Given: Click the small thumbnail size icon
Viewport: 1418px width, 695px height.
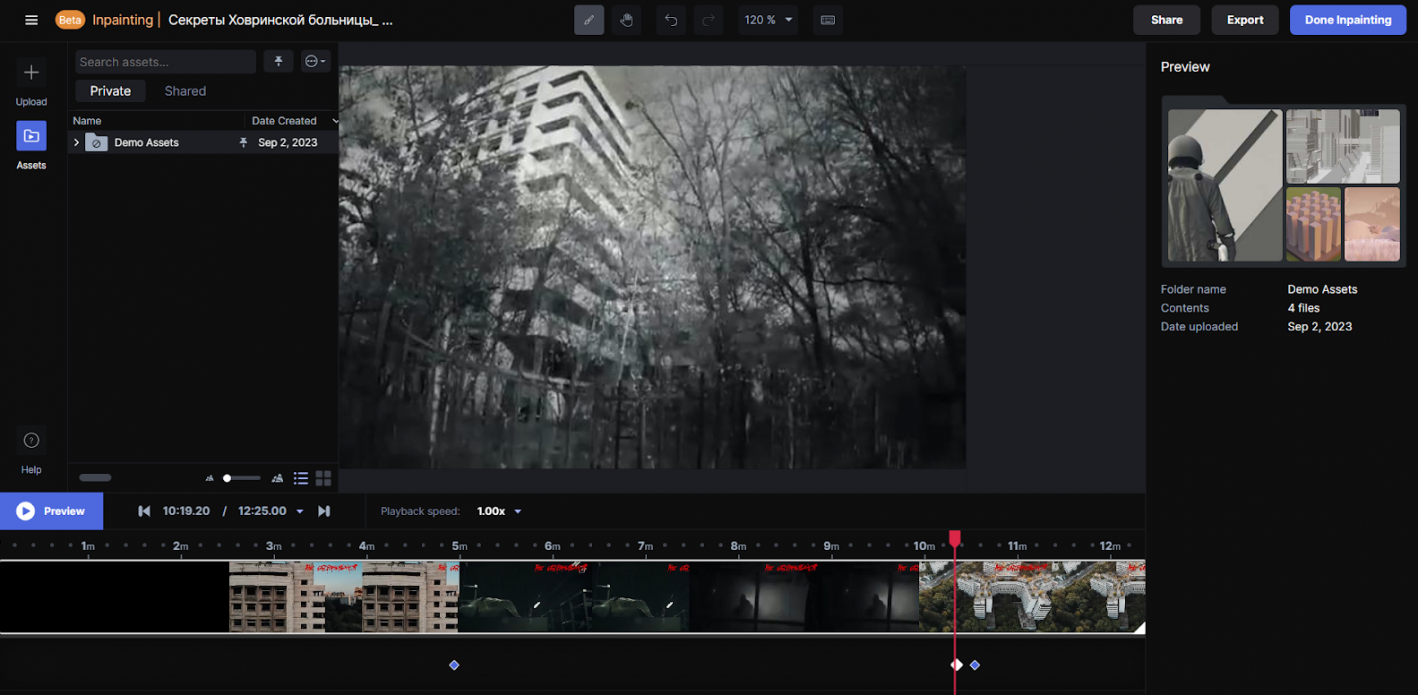Looking at the screenshot, I should [x=210, y=479].
